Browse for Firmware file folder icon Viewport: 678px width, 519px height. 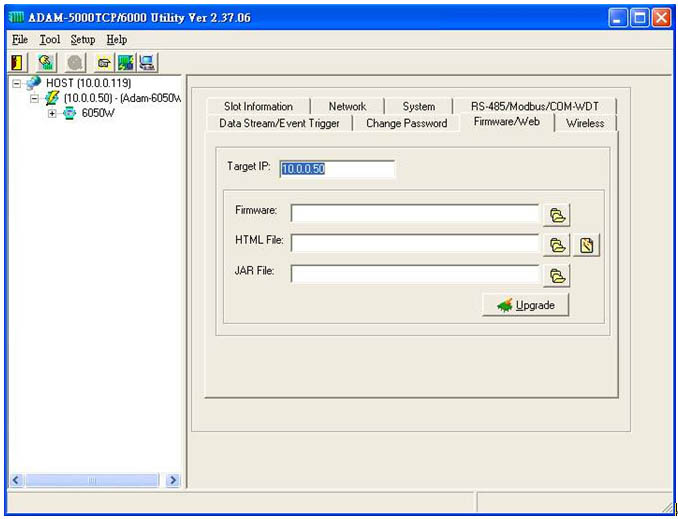[557, 215]
